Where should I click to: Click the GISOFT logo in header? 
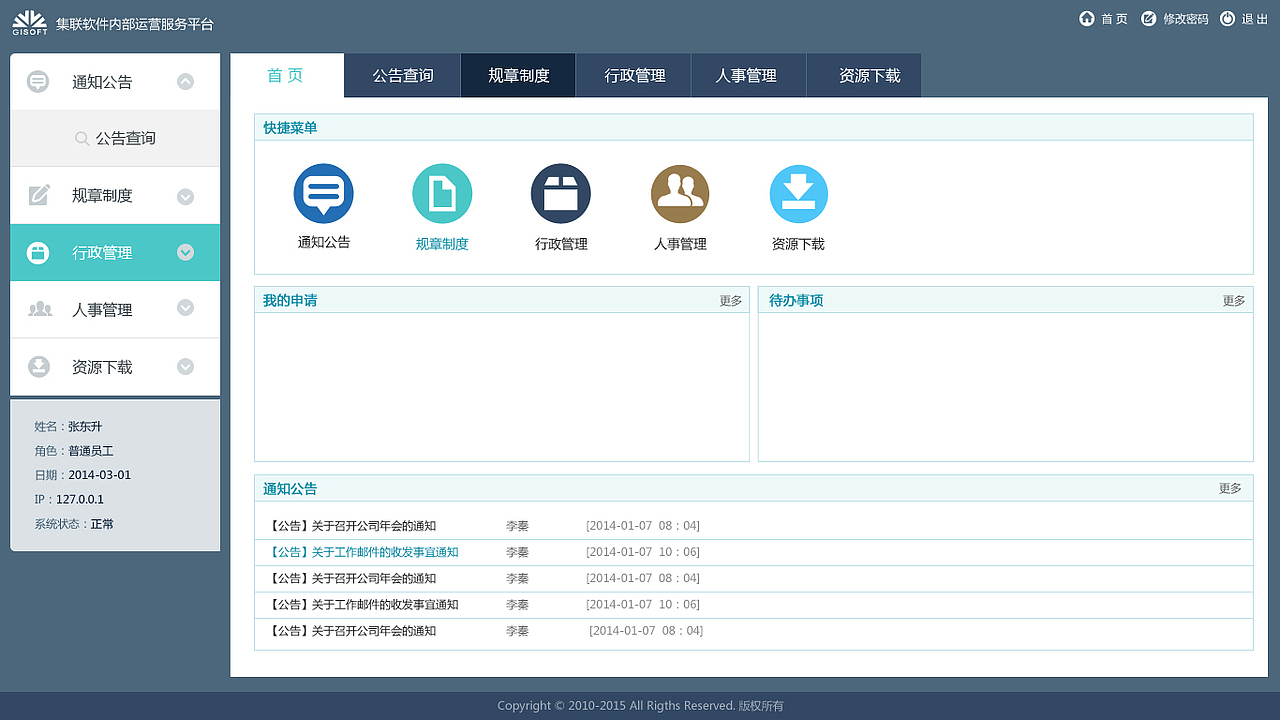(30, 22)
